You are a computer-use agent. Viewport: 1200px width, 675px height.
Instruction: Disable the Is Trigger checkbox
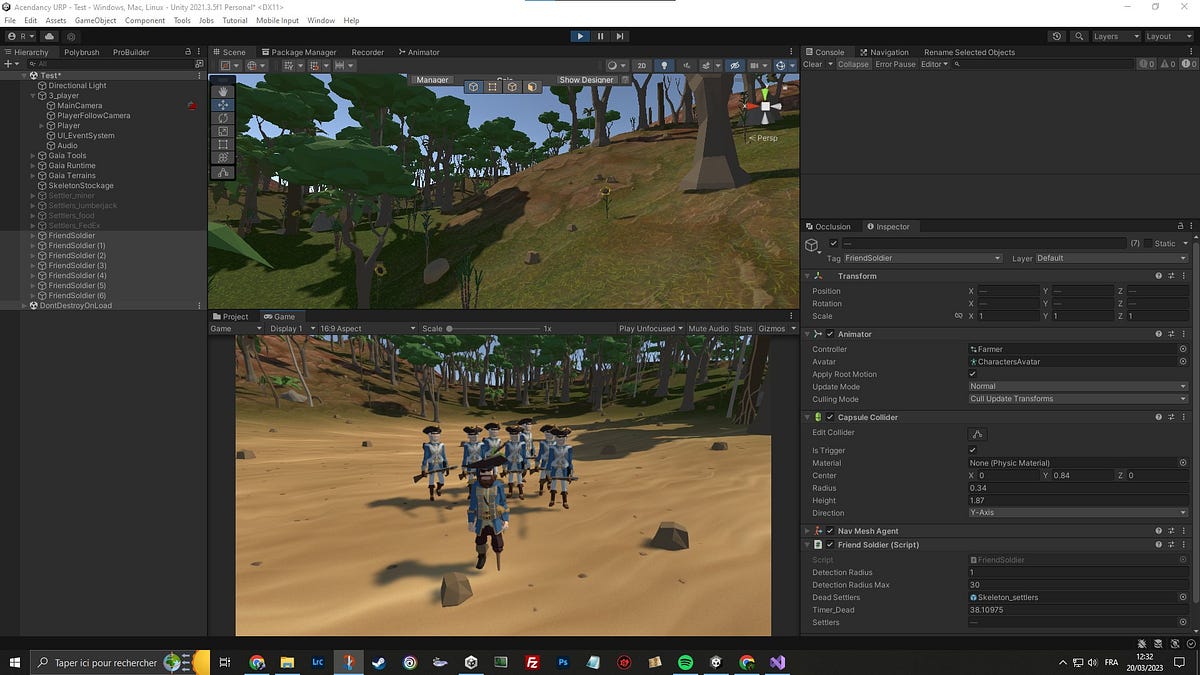click(973, 450)
